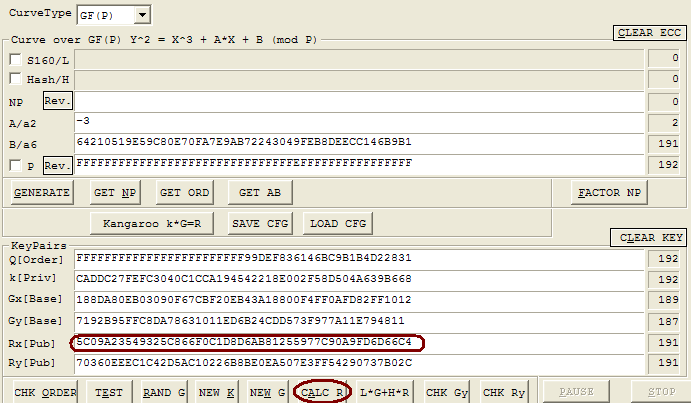691x403 pixels.
Task: Open the CurveType GF(P) dropdown
Action: pyautogui.click(x=142, y=15)
